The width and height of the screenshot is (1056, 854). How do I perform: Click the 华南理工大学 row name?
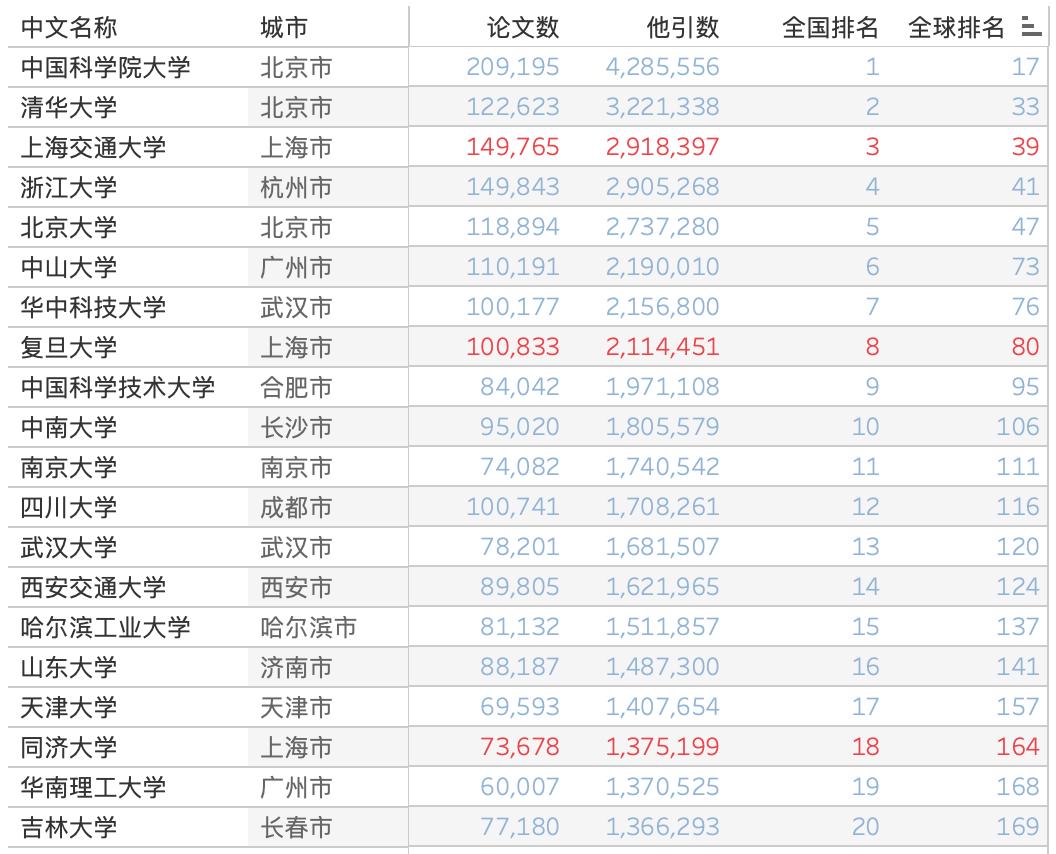pos(93,787)
